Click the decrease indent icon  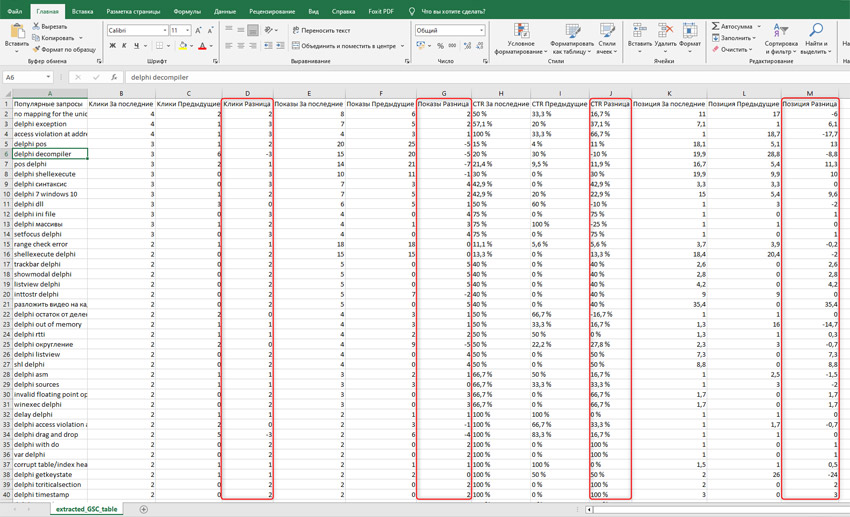point(268,46)
